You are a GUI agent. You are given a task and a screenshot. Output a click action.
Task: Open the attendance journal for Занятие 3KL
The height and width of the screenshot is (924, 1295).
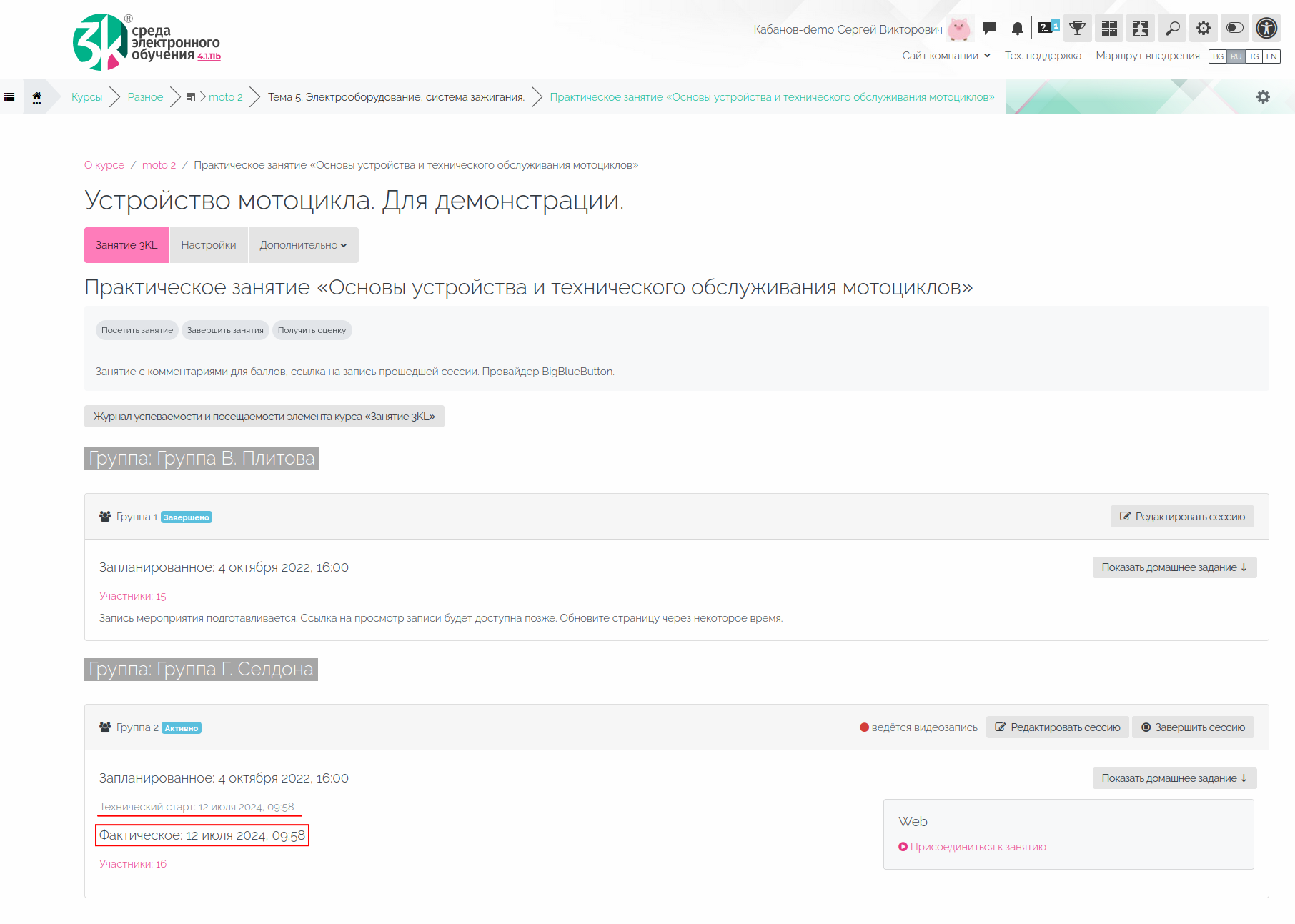pos(264,417)
